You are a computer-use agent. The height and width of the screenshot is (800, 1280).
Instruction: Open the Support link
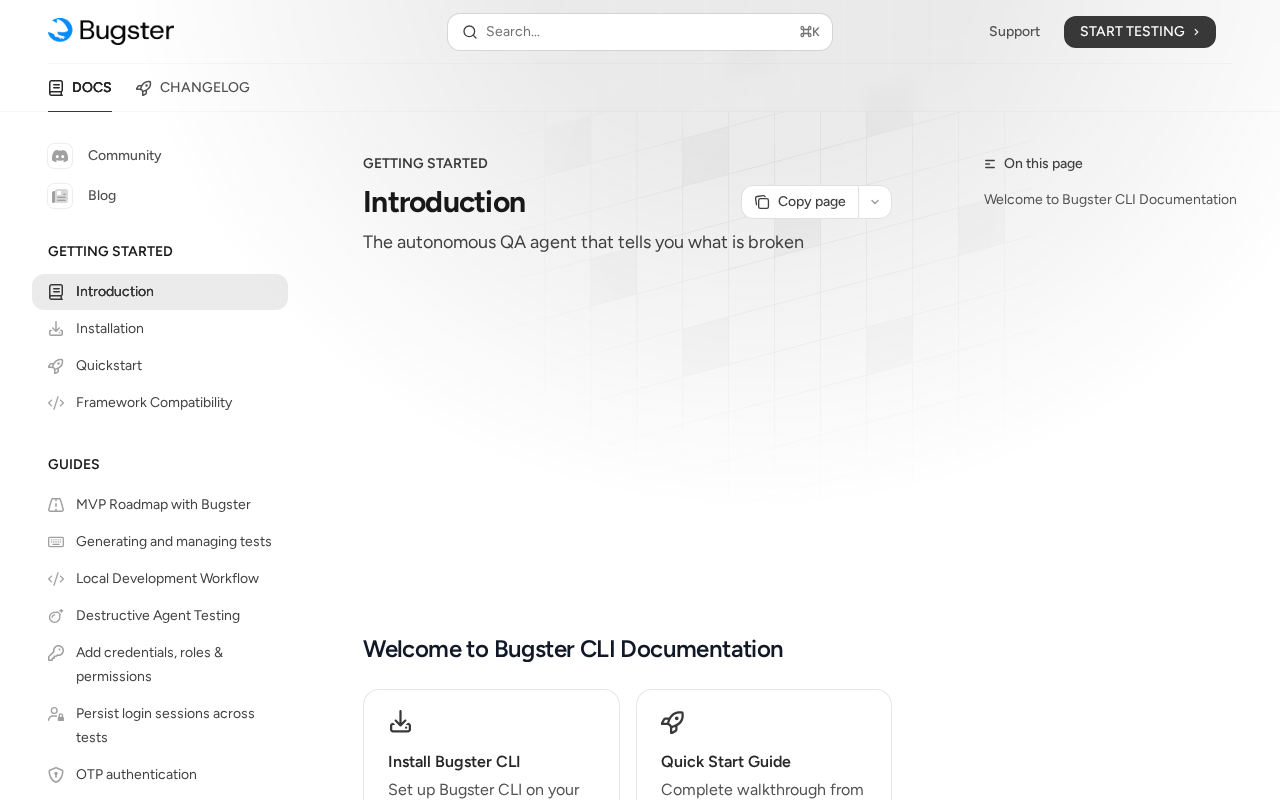tap(1014, 32)
